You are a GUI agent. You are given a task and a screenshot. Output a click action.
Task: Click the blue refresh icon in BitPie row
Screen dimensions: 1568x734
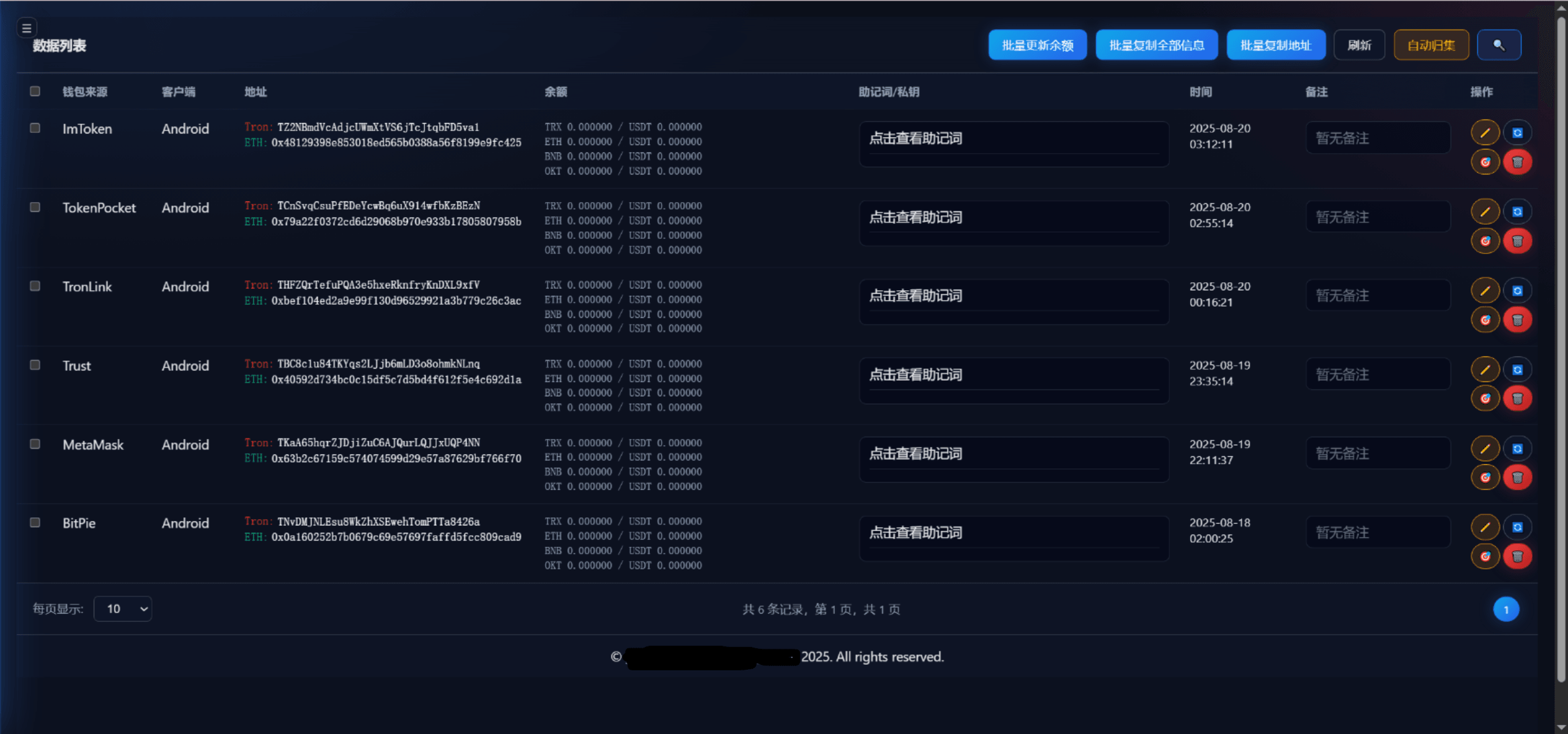1517,527
